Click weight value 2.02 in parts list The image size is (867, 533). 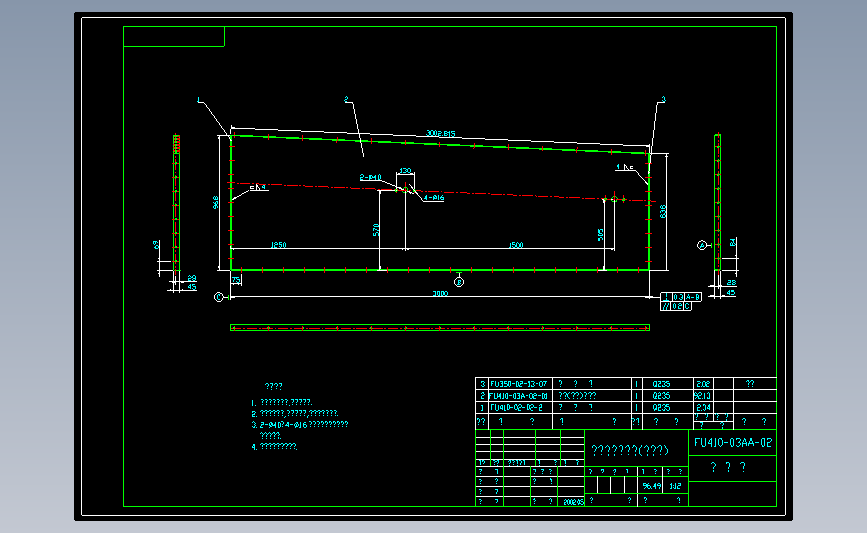point(703,384)
